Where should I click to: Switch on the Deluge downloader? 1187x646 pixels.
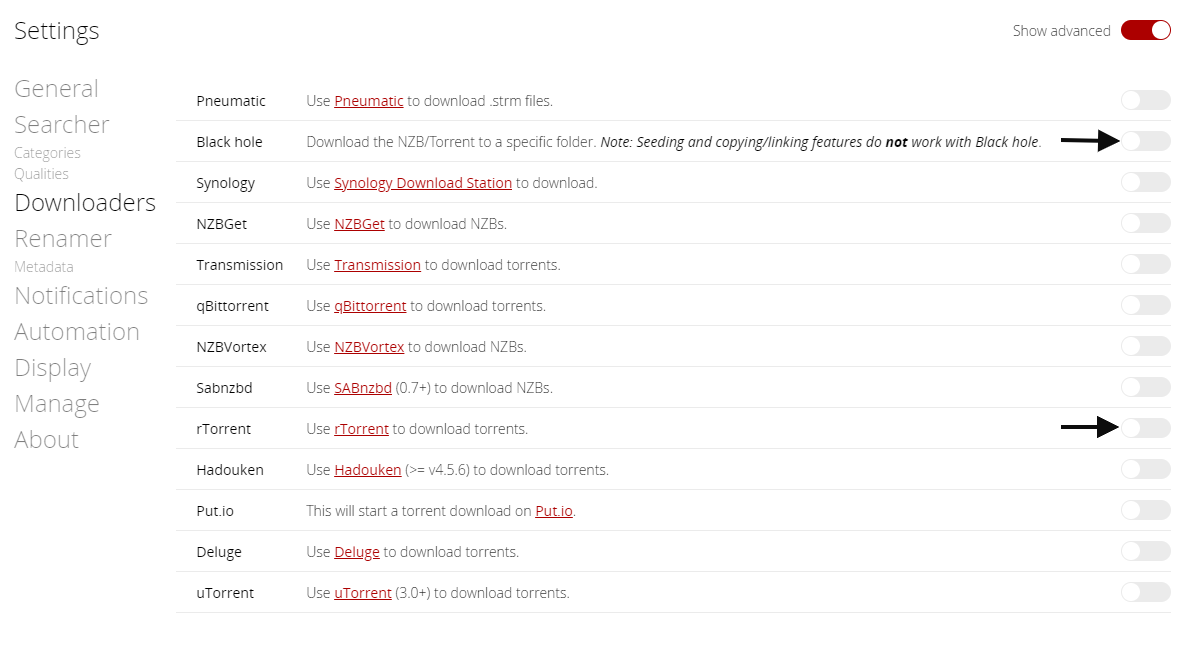coord(1145,551)
